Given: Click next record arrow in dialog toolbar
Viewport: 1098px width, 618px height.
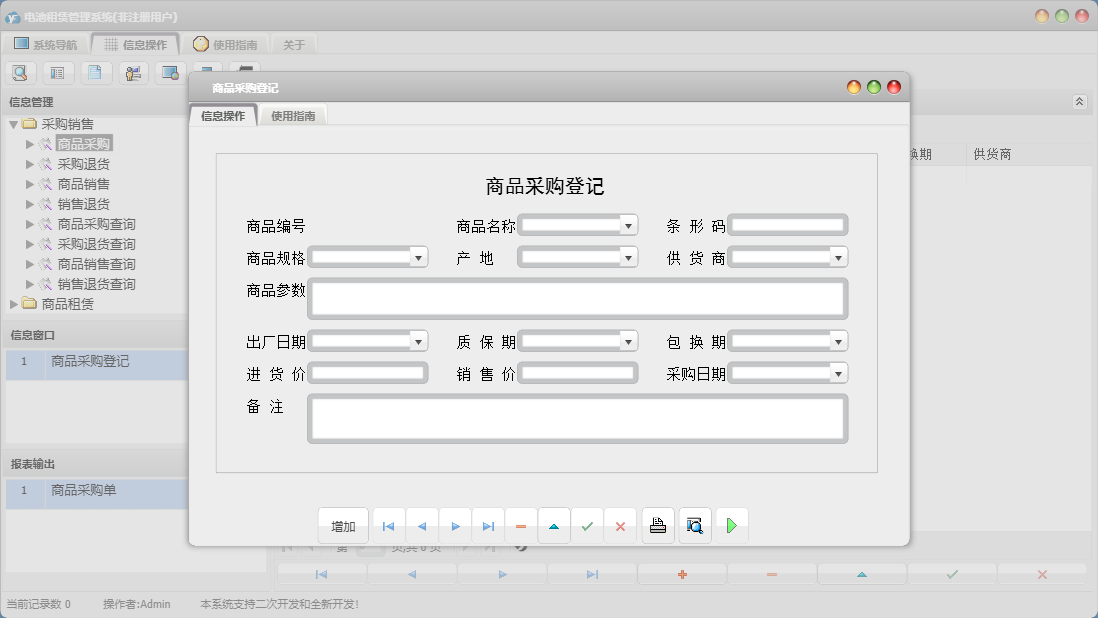Looking at the screenshot, I should [x=455, y=526].
